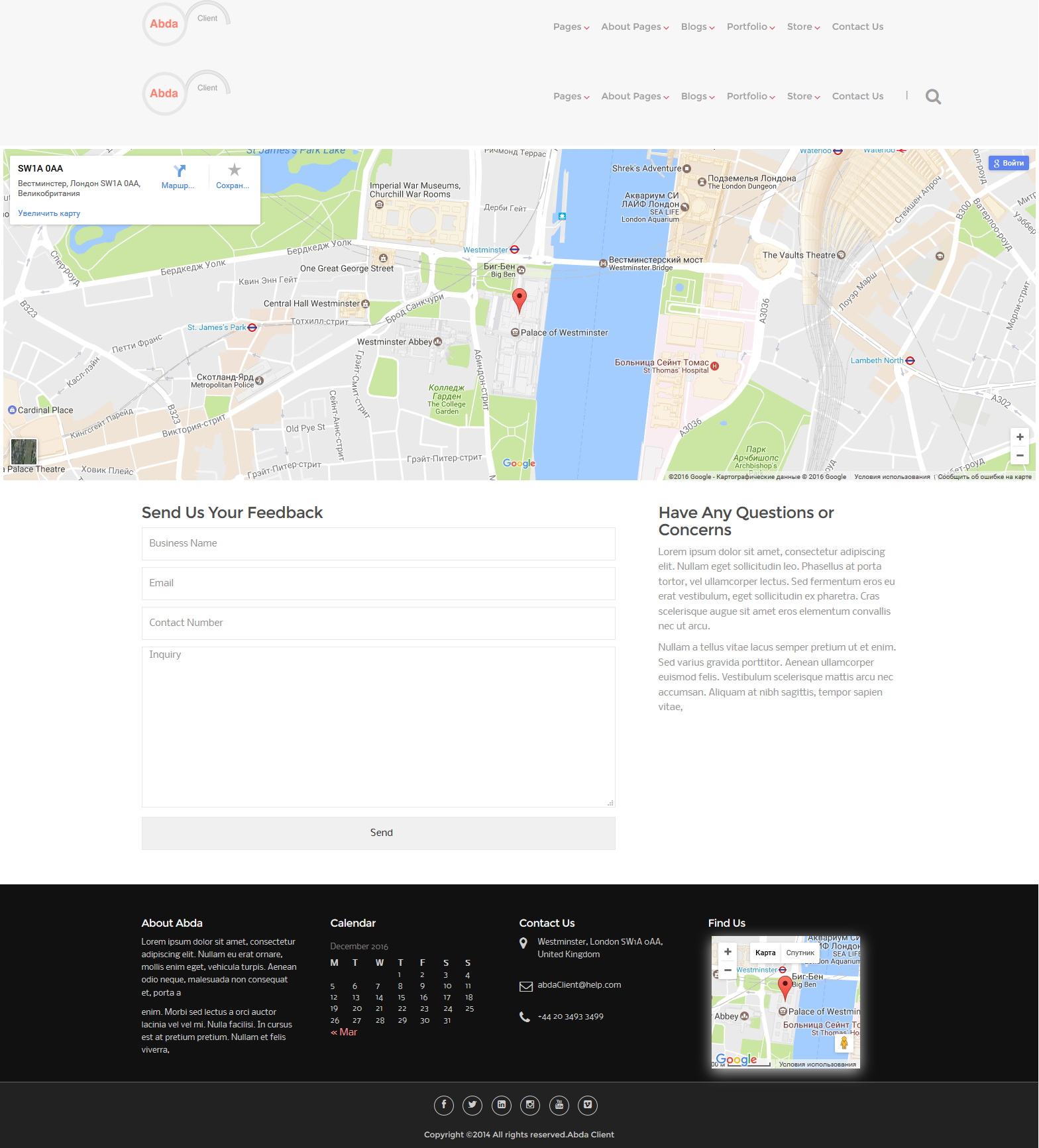Click the Street View pegman on footer map
Viewport: 1039px width, 1148px height.
click(x=844, y=1043)
